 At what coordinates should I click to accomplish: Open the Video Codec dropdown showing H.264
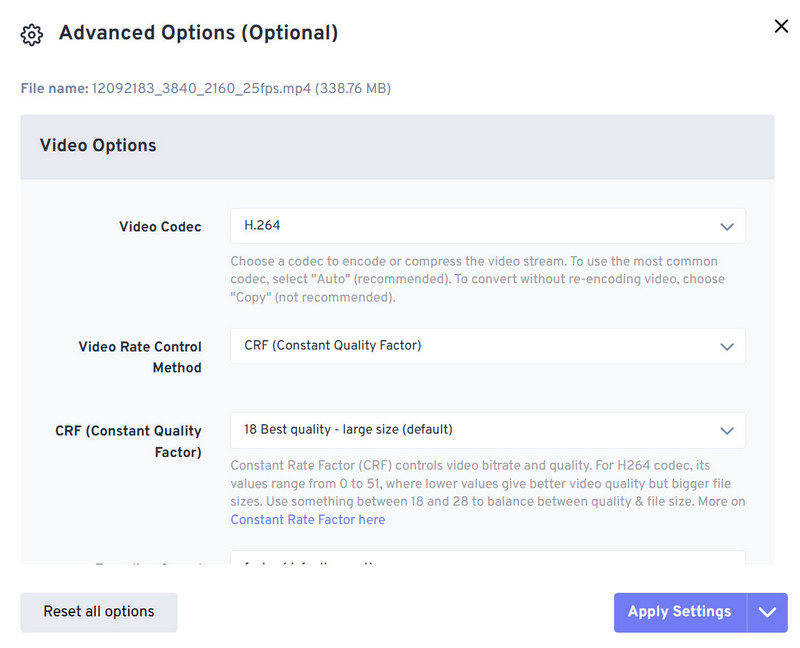(487, 226)
